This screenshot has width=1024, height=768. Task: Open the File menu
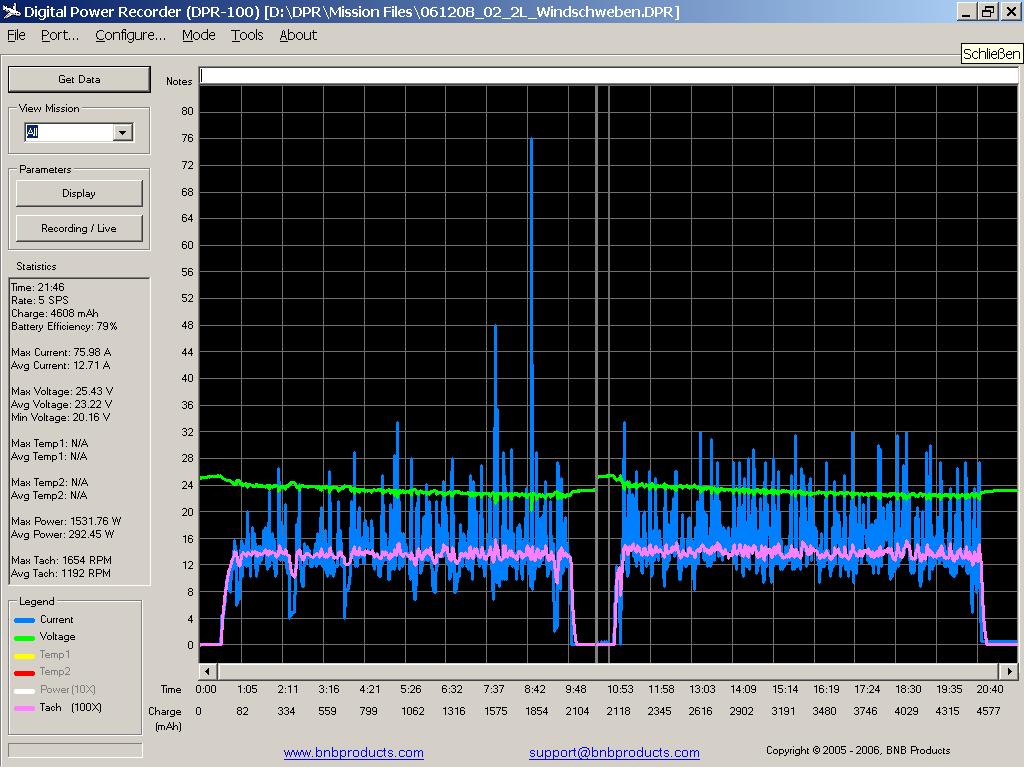[x=16, y=35]
